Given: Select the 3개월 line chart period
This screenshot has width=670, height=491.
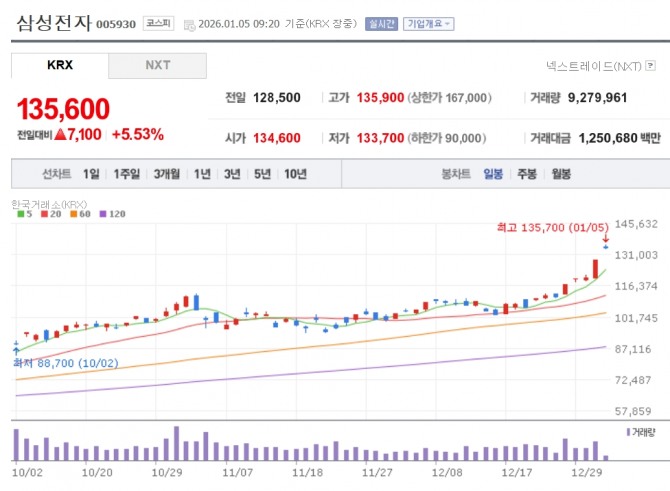Looking at the screenshot, I should coord(167,174).
